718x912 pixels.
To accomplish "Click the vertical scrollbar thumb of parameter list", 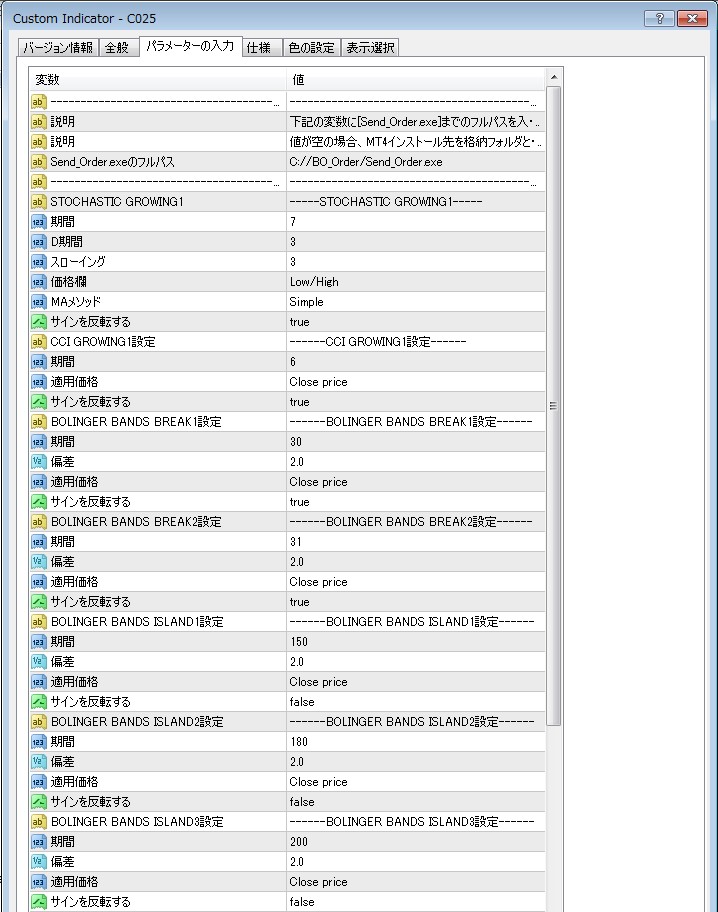I will point(554,406).
